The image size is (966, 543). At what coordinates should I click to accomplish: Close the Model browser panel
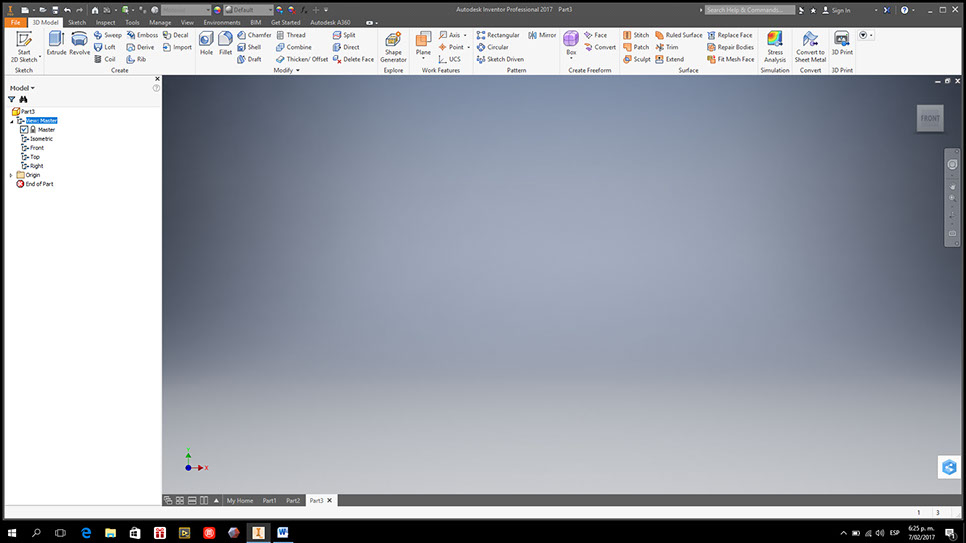coord(157,79)
